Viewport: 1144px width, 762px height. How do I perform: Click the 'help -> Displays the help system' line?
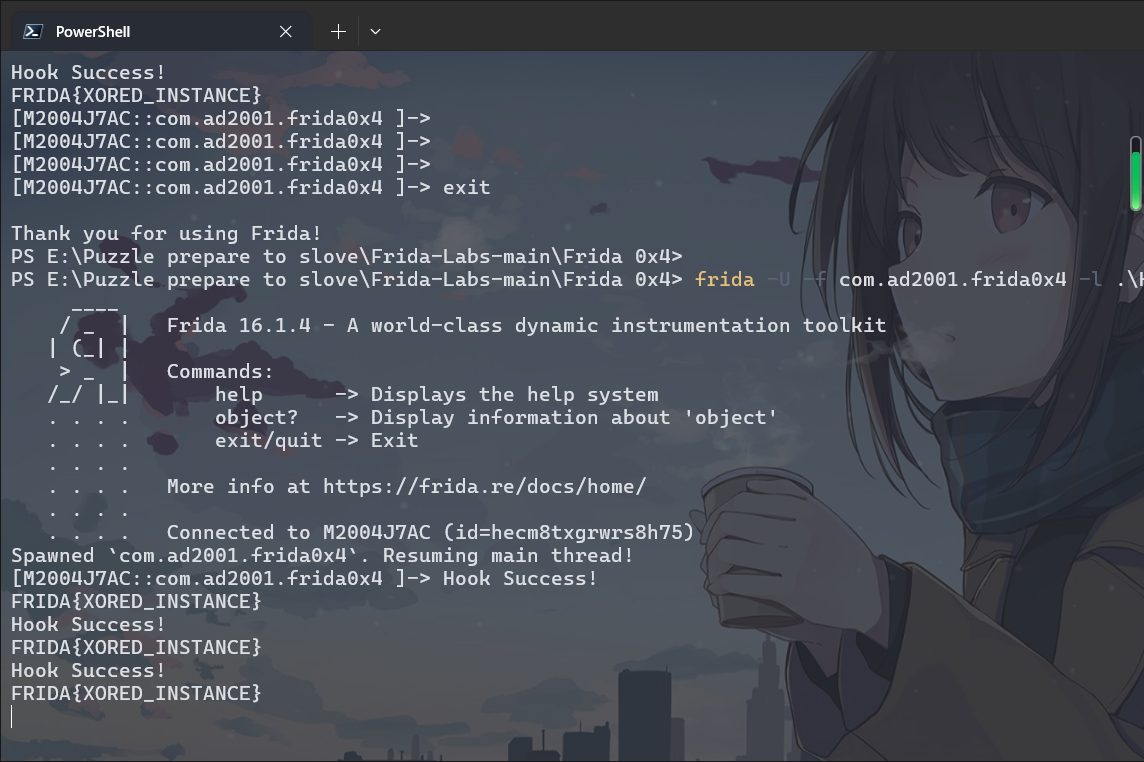pyautogui.click(x=436, y=395)
